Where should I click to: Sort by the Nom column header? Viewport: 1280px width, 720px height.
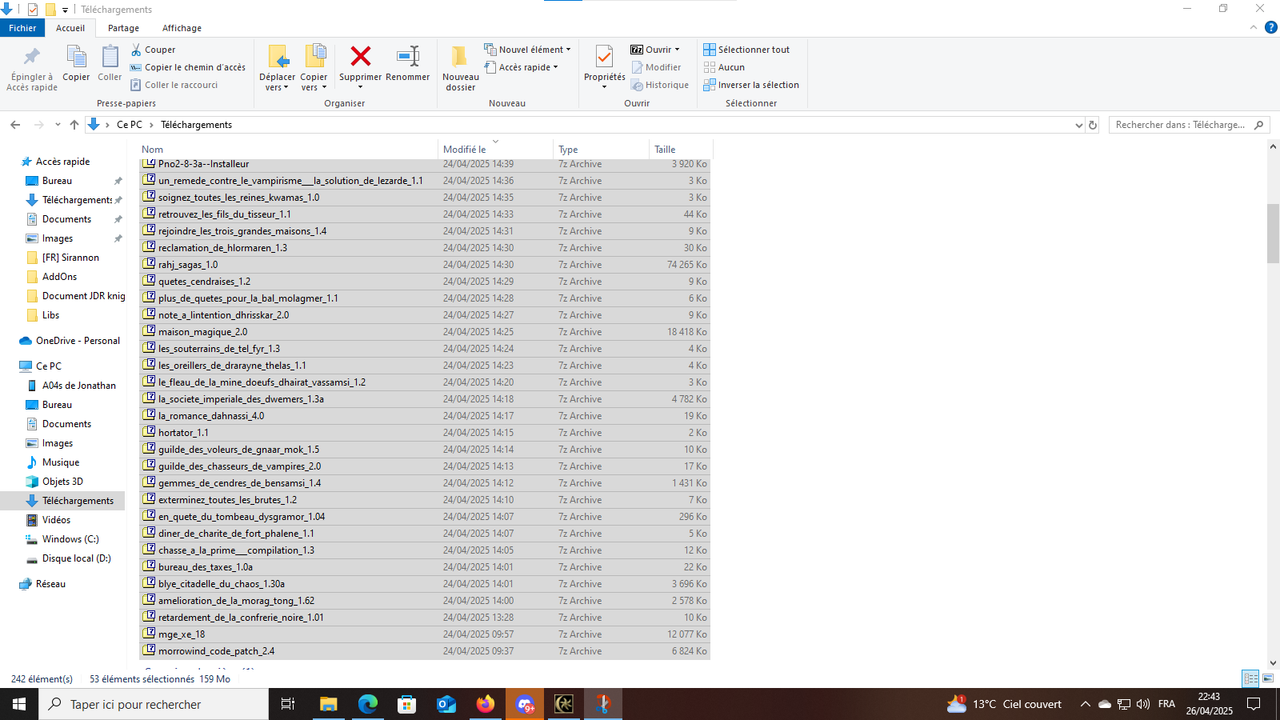289,149
